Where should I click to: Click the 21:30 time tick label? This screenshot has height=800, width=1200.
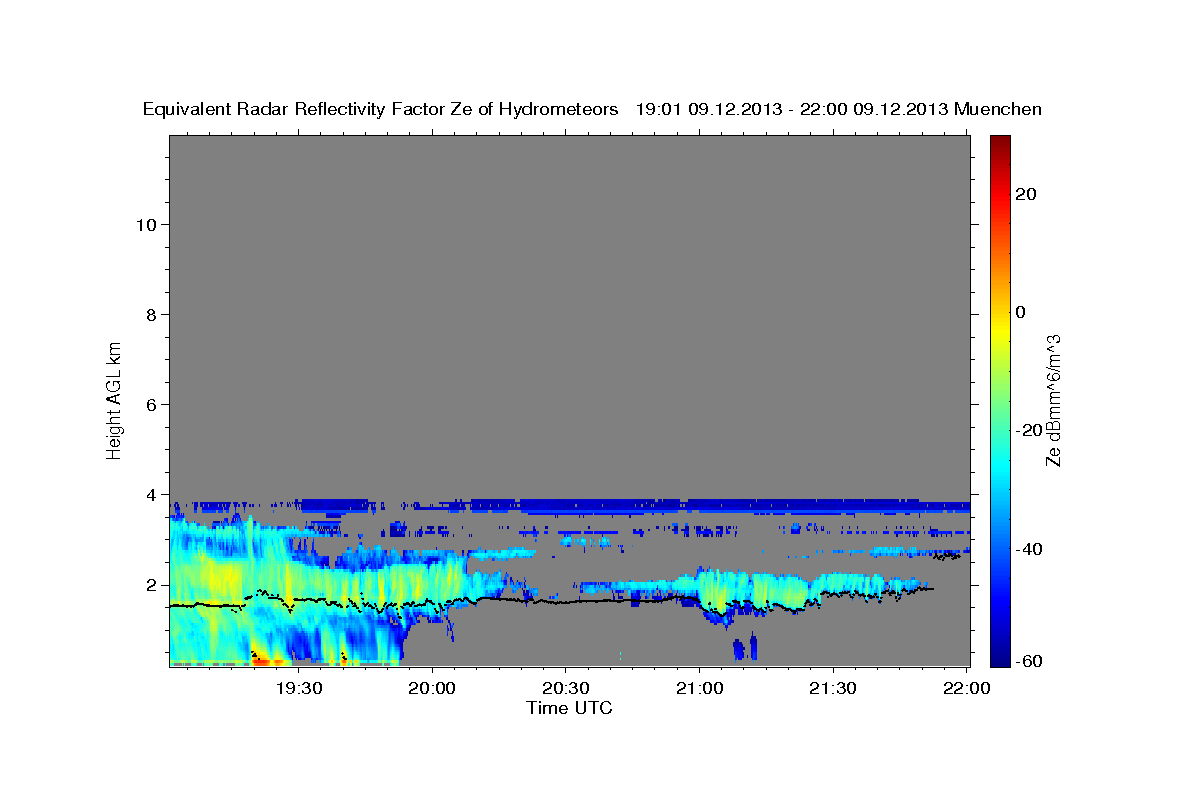832,688
